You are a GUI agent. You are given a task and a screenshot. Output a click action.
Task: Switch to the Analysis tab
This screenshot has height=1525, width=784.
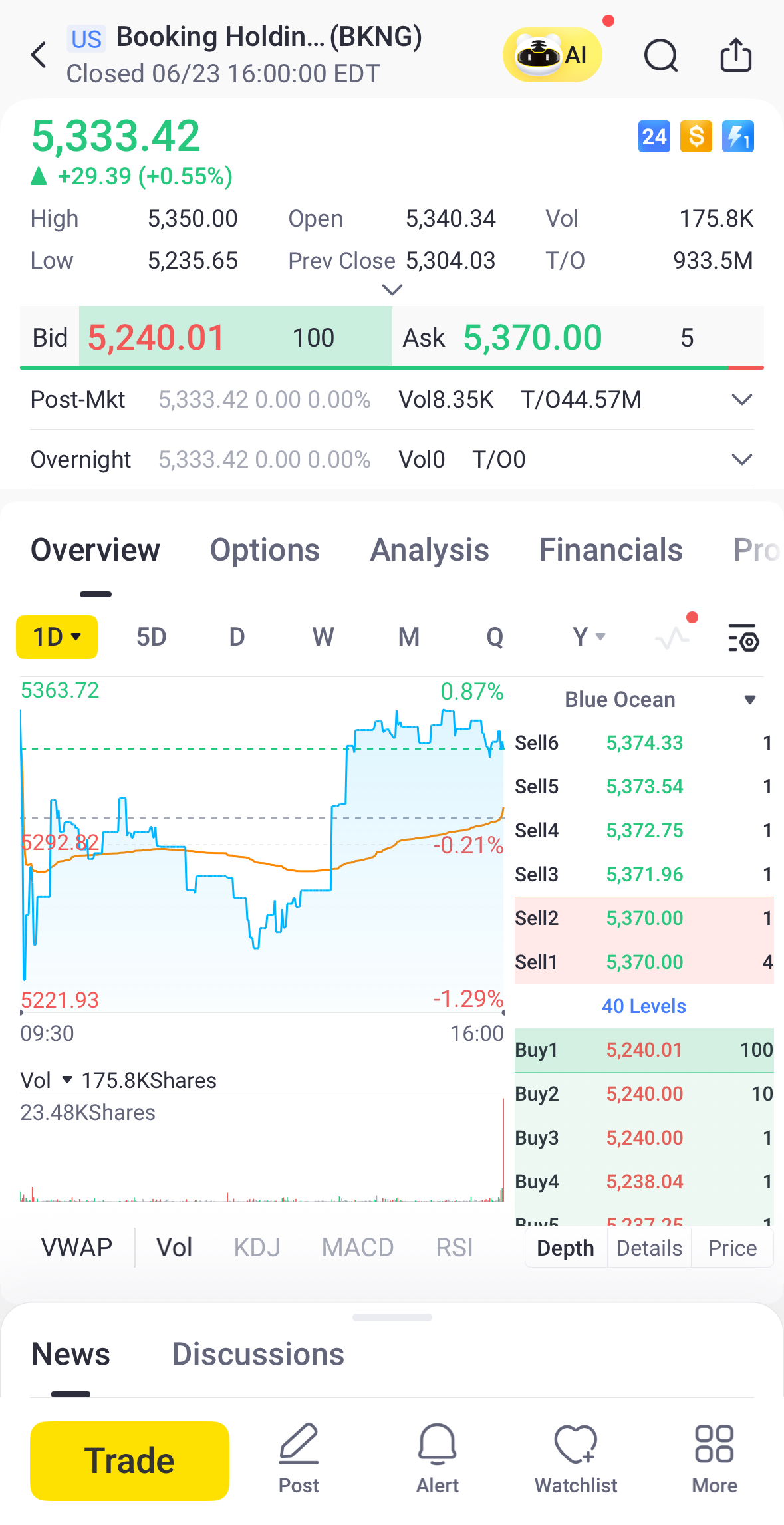point(430,551)
